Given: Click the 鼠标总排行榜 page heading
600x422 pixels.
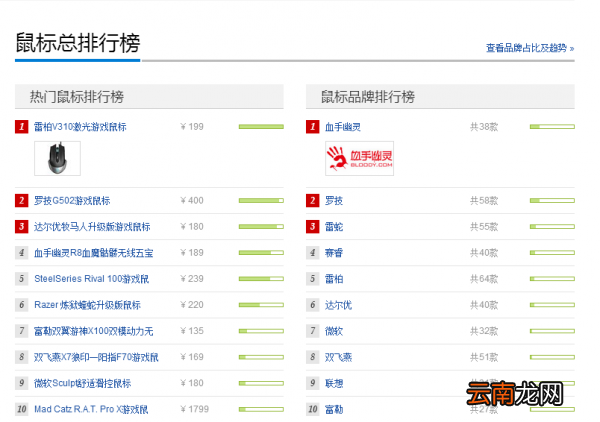Looking at the screenshot, I should coord(78,43).
